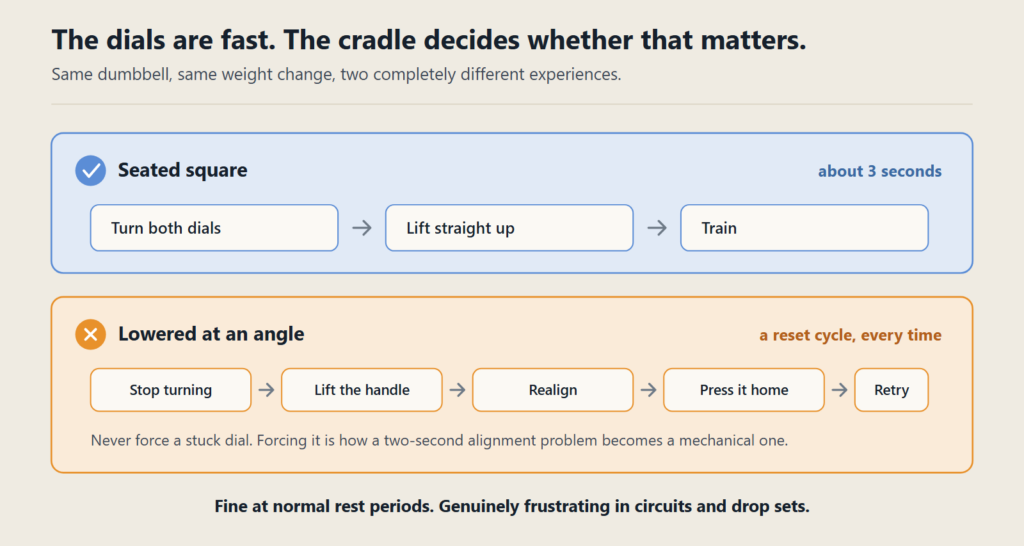Viewport: 1024px width, 546px height.
Task: Select the Press it home step
Action: point(744,390)
